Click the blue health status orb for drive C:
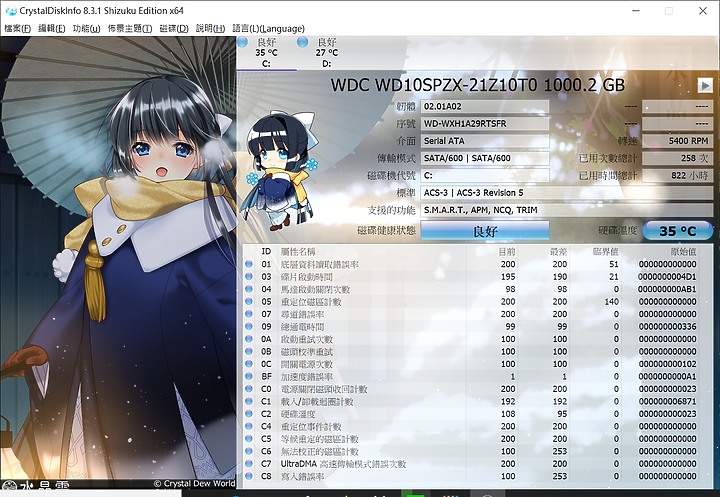 pos(243,42)
